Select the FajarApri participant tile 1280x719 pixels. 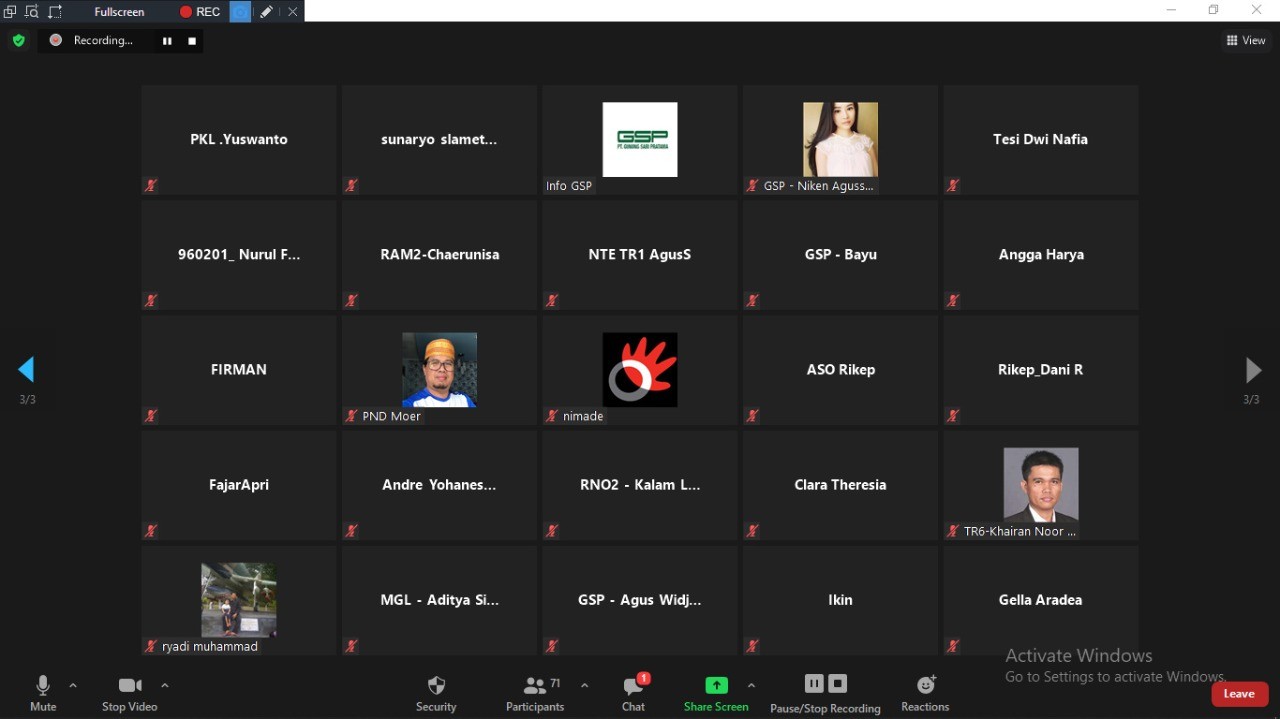coord(239,485)
